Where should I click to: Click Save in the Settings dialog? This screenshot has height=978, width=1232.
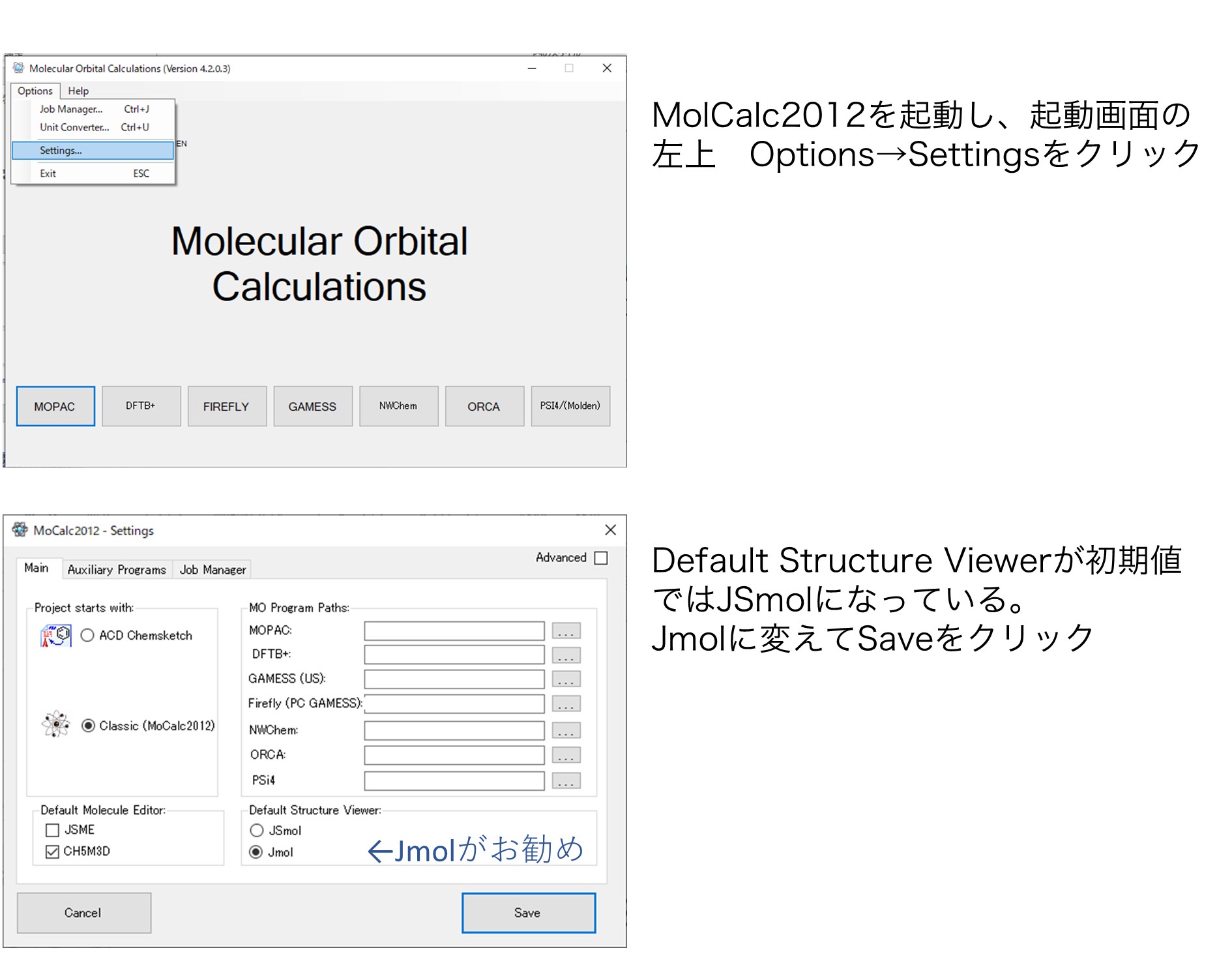coord(529,913)
